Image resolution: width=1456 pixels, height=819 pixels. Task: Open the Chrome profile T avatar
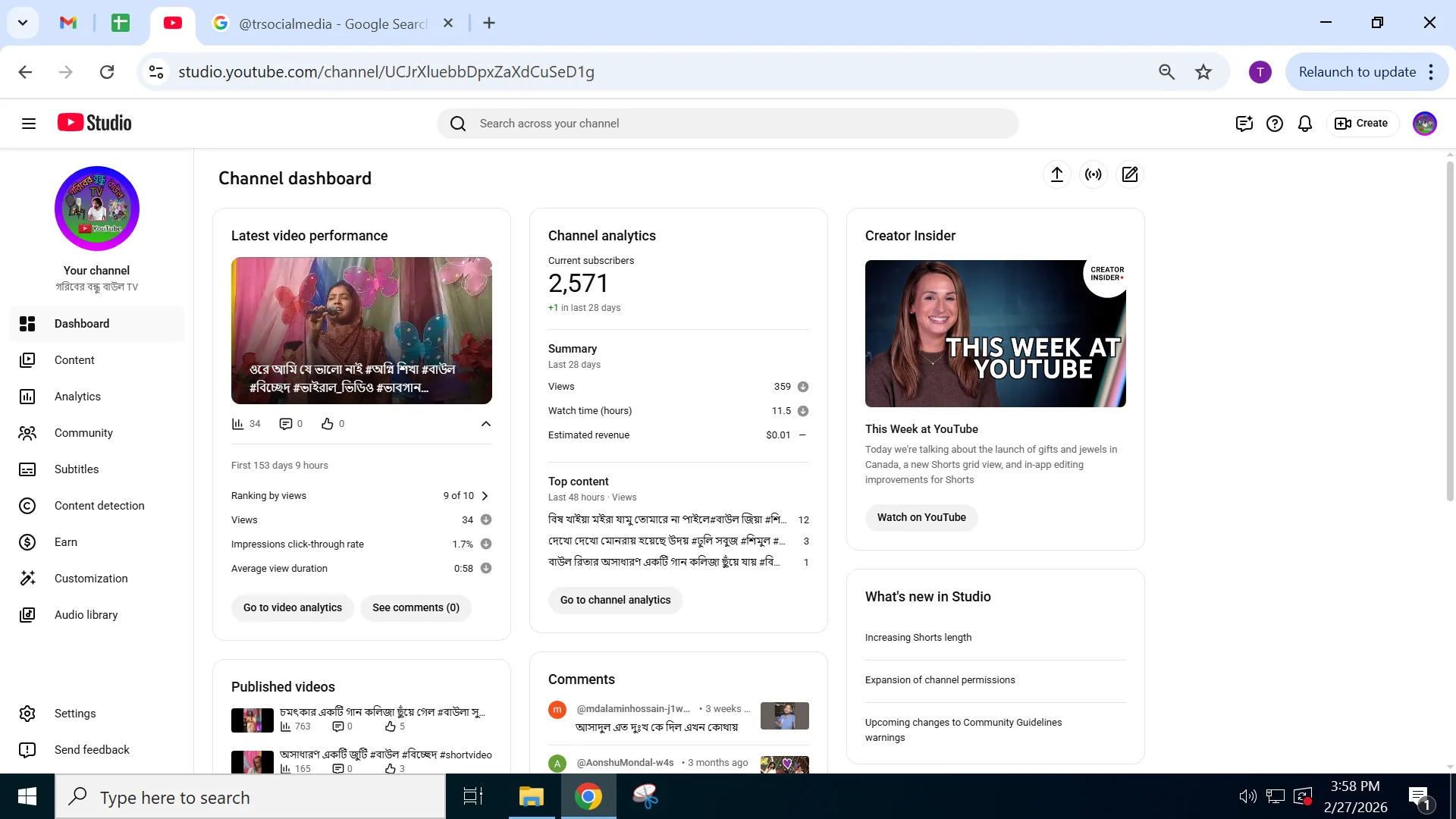click(x=1260, y=72)
